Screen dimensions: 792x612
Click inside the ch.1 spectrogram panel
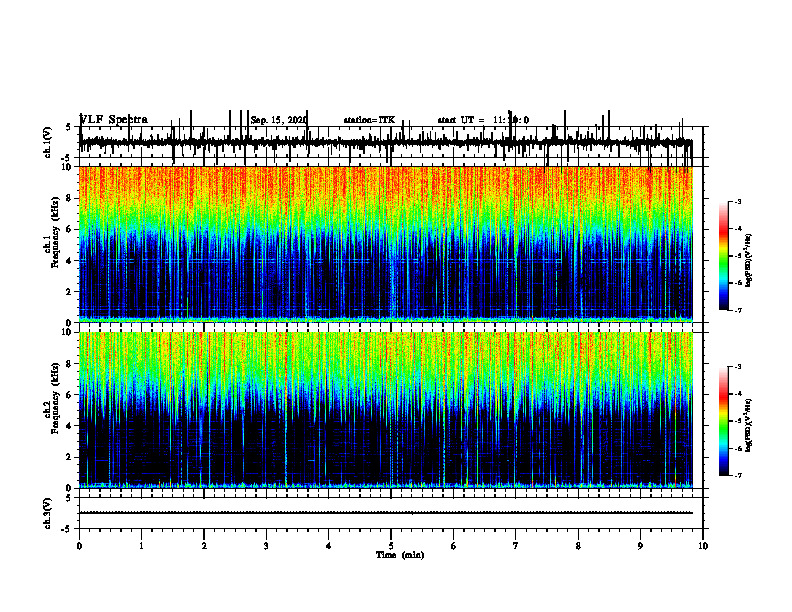click(x=385, y=244)
